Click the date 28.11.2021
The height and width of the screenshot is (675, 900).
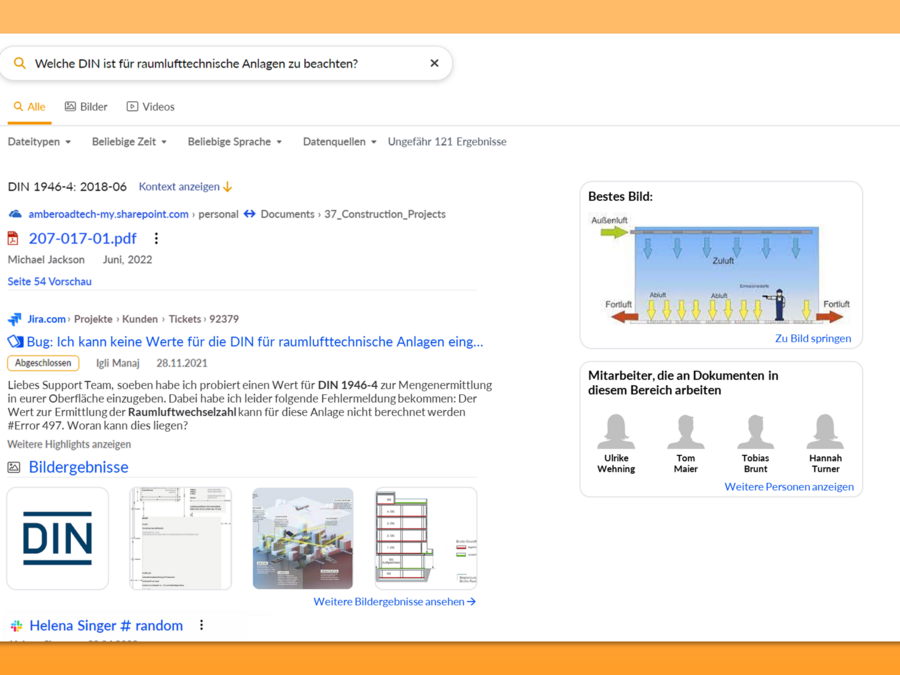coord(182,363)
